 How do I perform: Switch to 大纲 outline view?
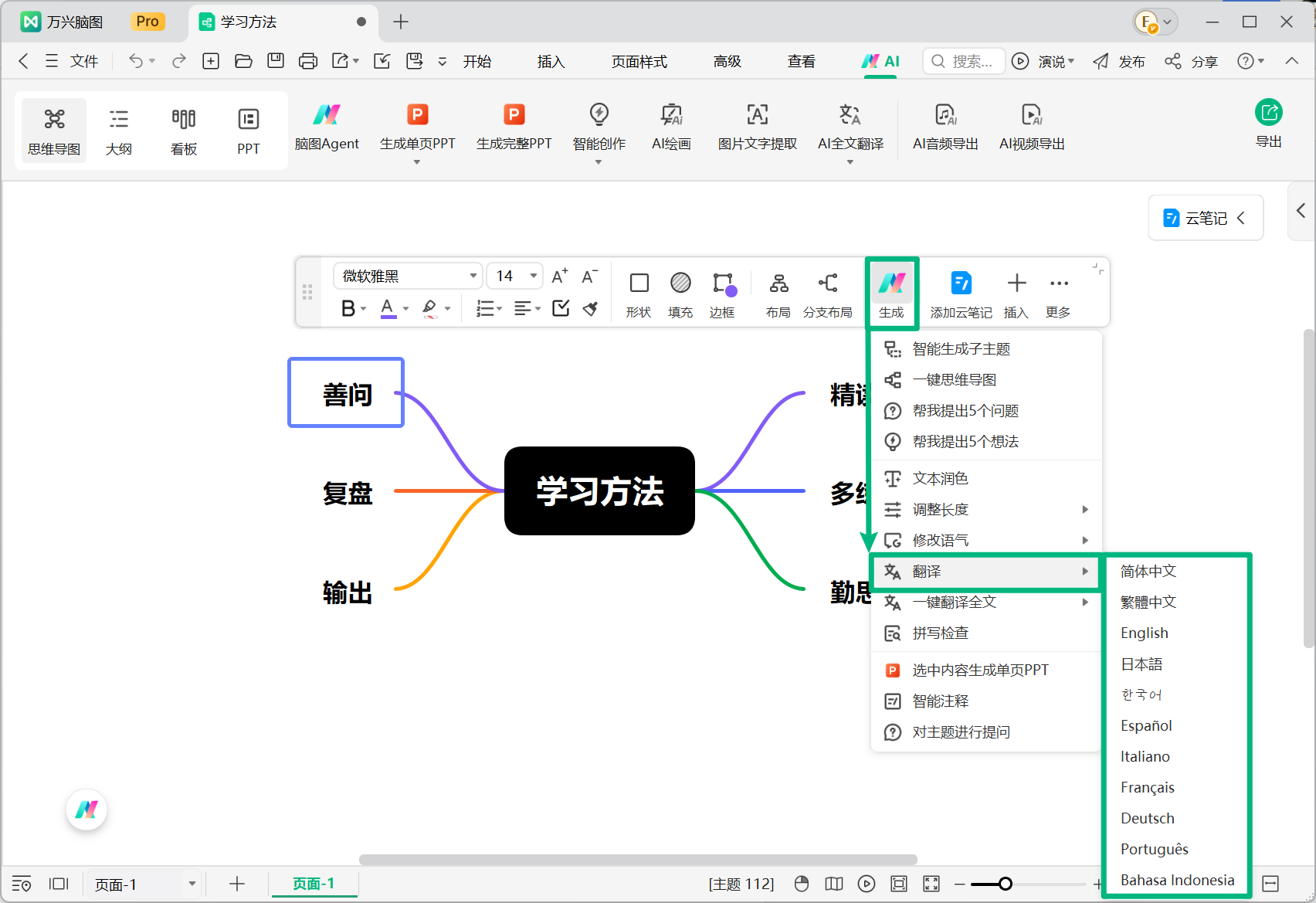(119, 131)
